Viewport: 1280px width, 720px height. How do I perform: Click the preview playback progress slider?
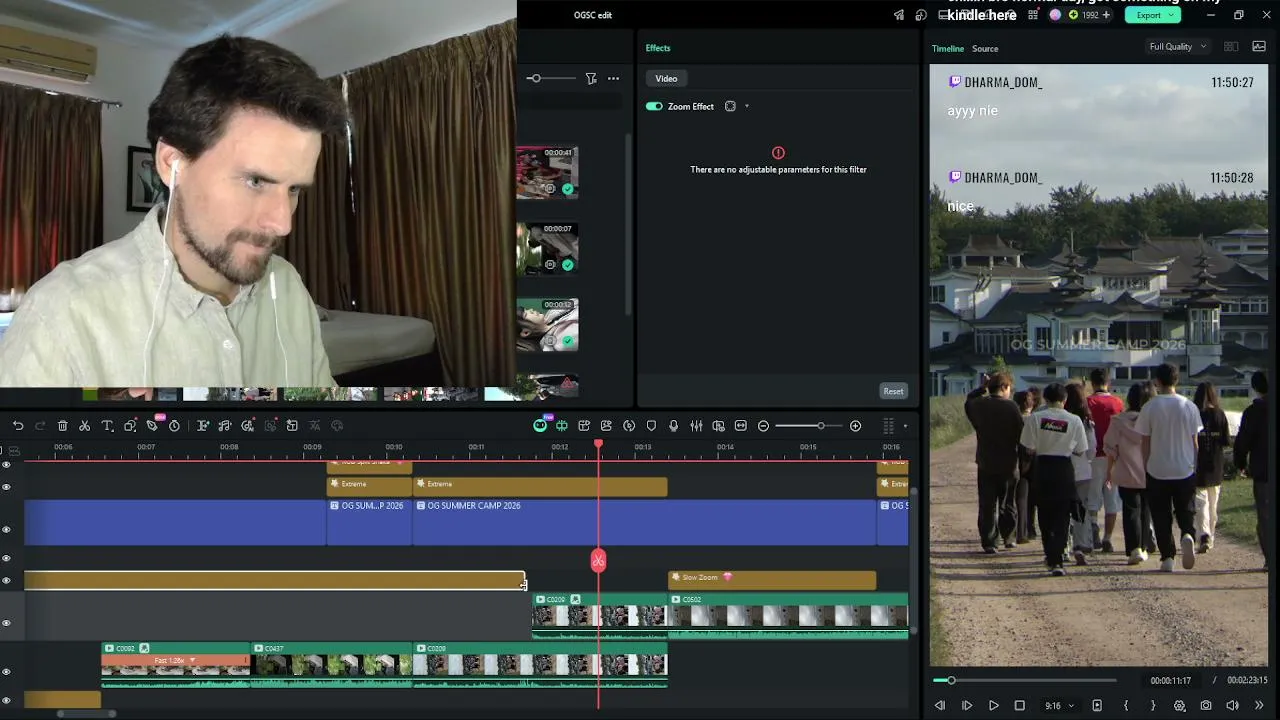(1026, 681)
